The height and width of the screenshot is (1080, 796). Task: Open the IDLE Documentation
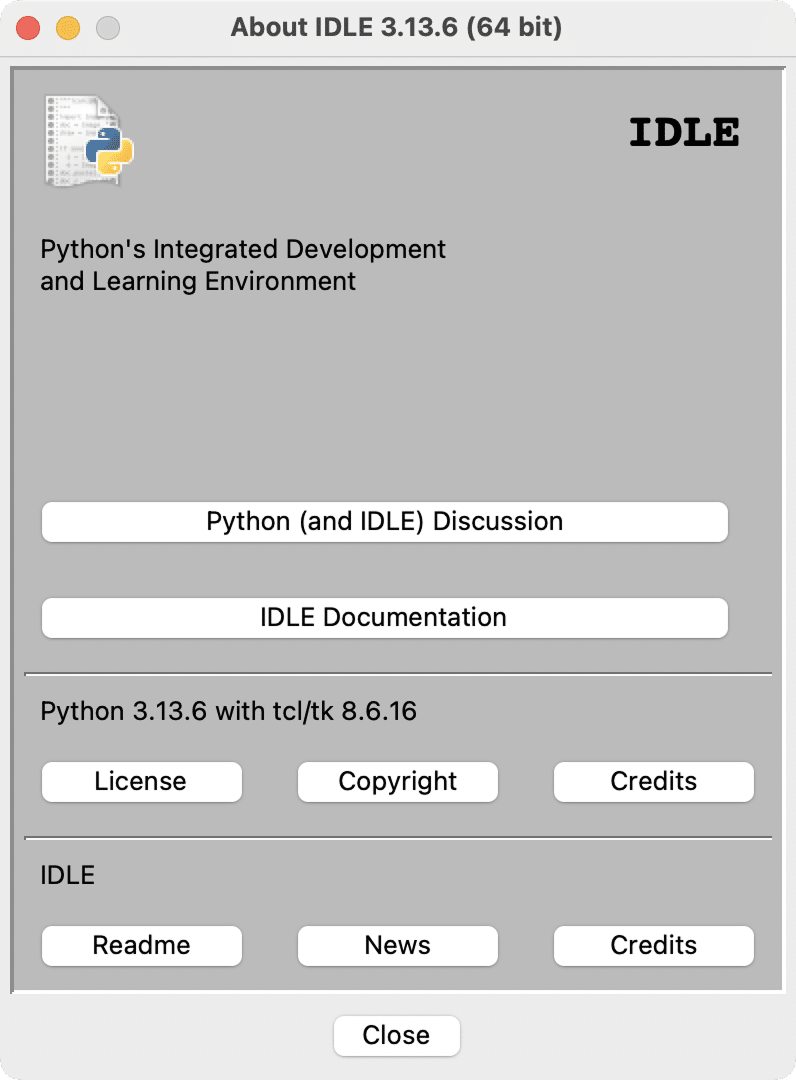pos(384,618)
